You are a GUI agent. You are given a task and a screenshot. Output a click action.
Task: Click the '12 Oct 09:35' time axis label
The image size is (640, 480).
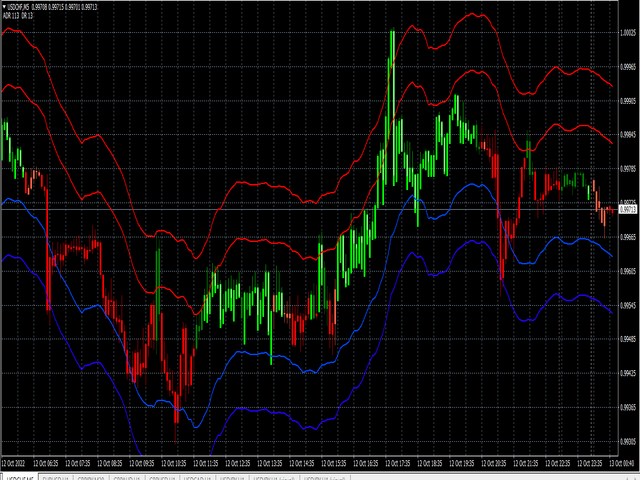142,463
